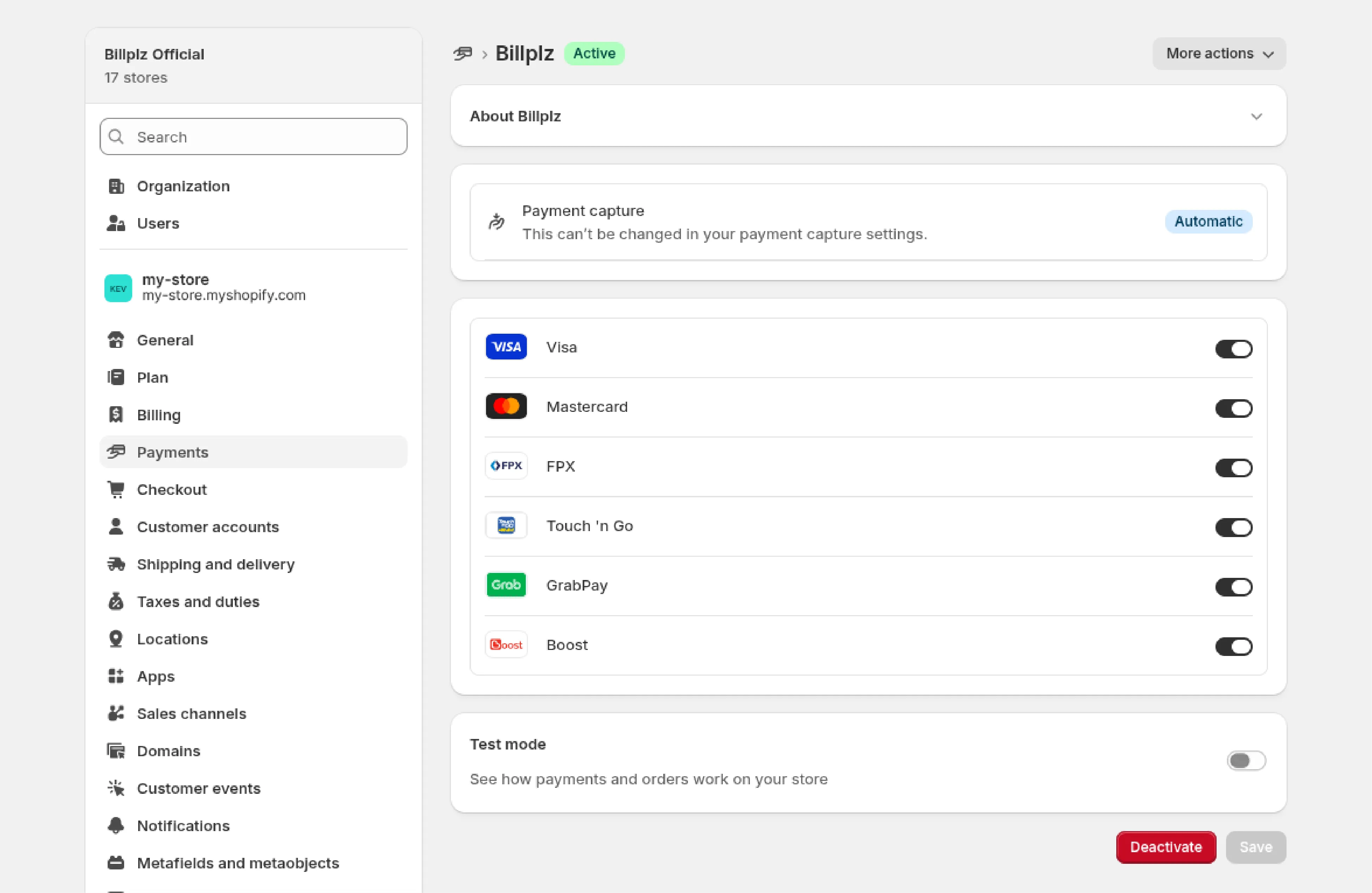Viewport: 1372px width, 893px height.
Task: Click the Shipping and delivery truck icon
Action: pyautogui.click(x=116, y=564)
